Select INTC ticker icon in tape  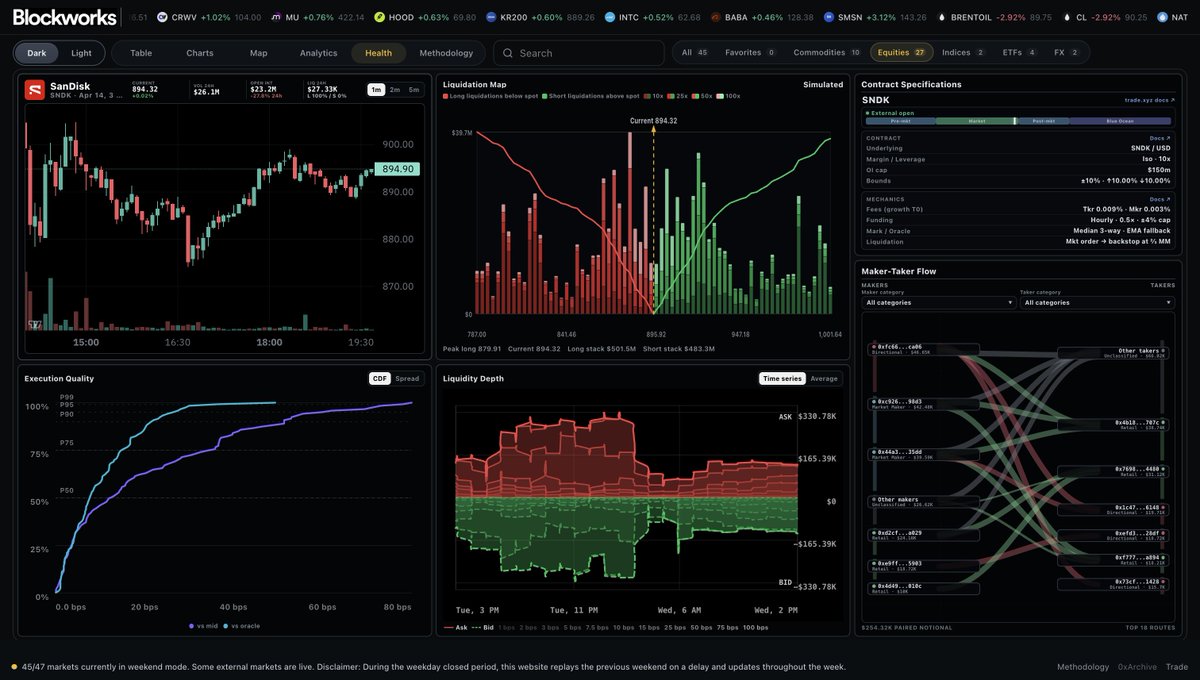[610, 17]
